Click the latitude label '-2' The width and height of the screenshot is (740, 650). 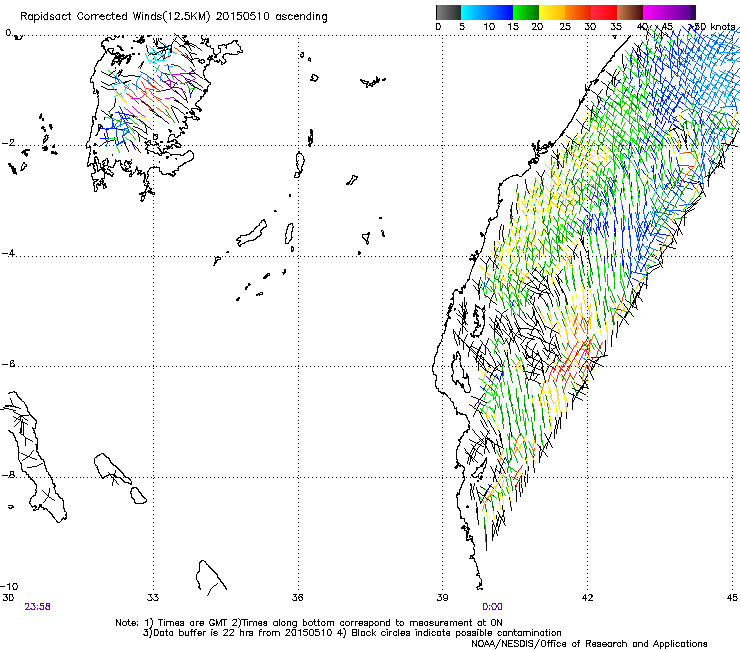tap(9, 143)
